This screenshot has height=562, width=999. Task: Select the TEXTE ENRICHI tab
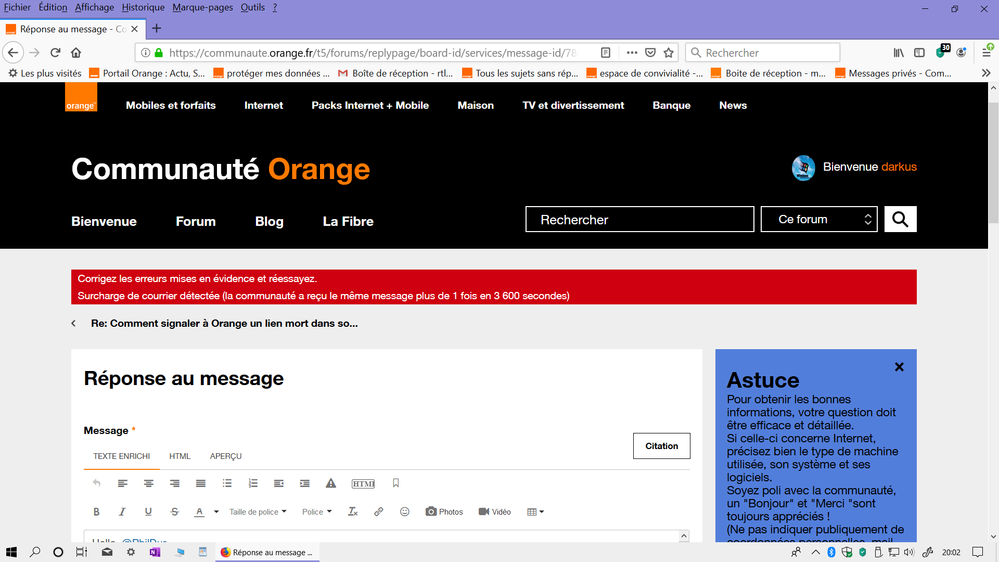point(122,456)
